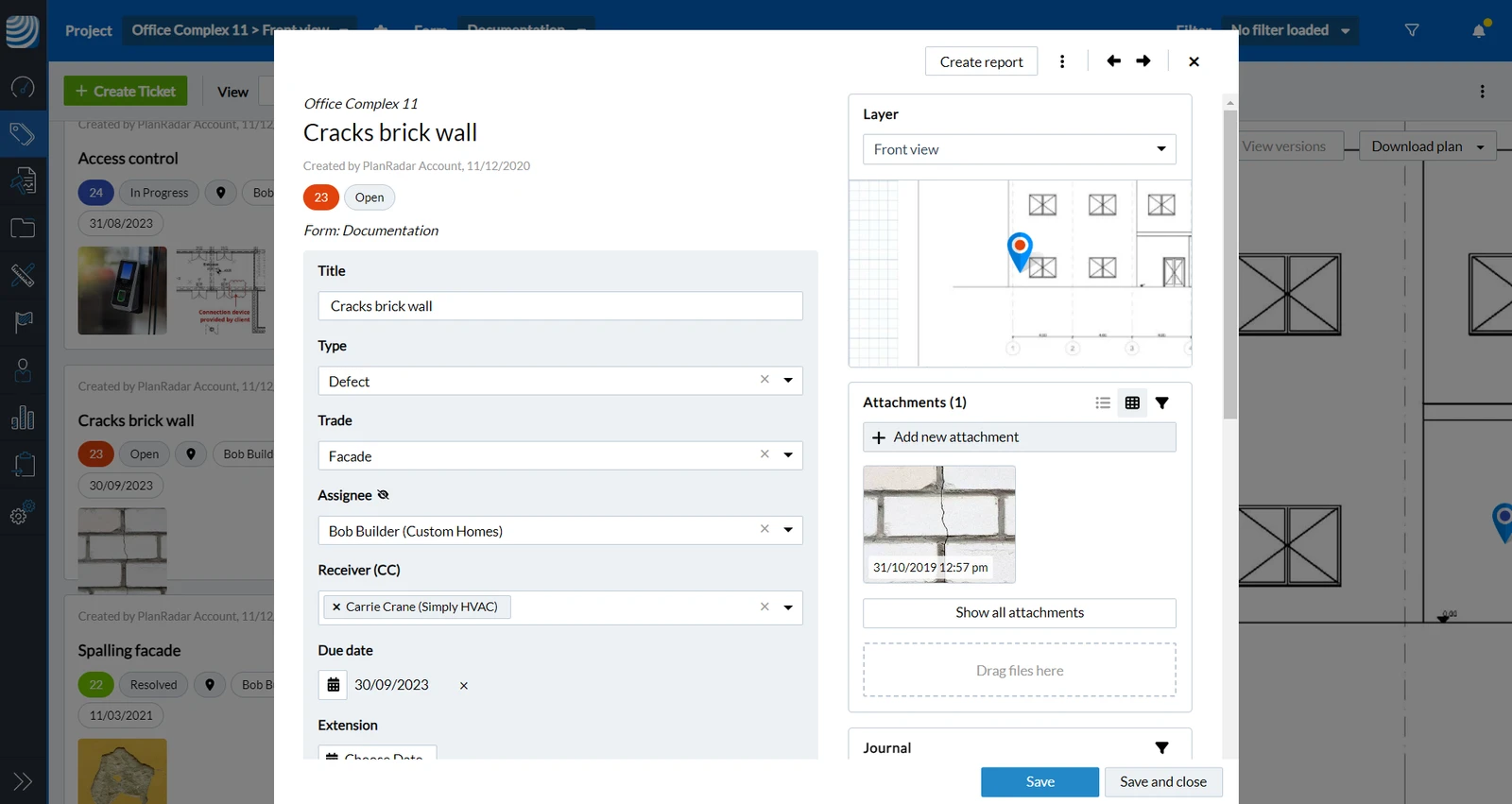Filter the Journal section
This screenshot has height=804, width=1512.
point(1162,747)
